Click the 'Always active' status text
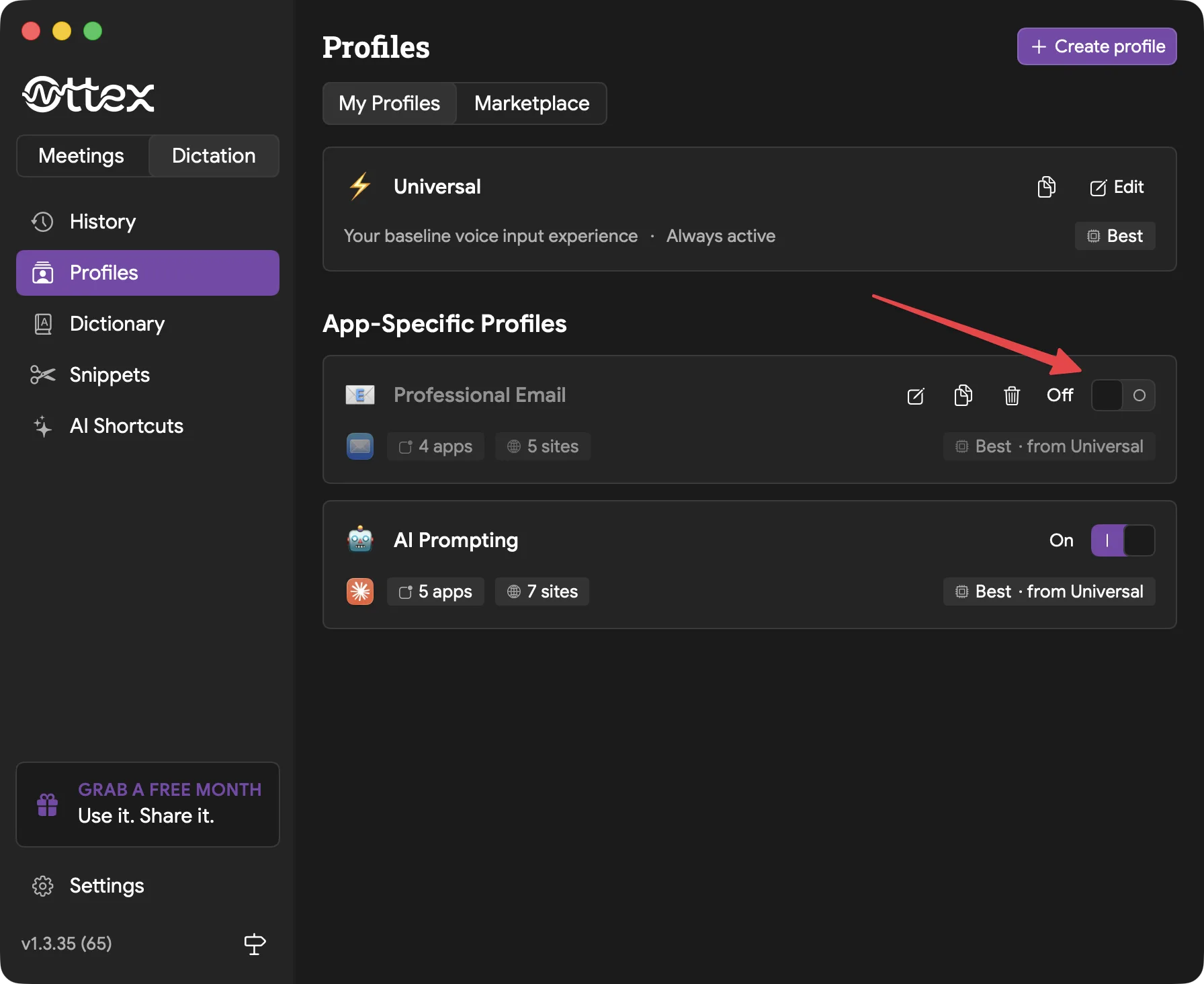 coord(721,236)
